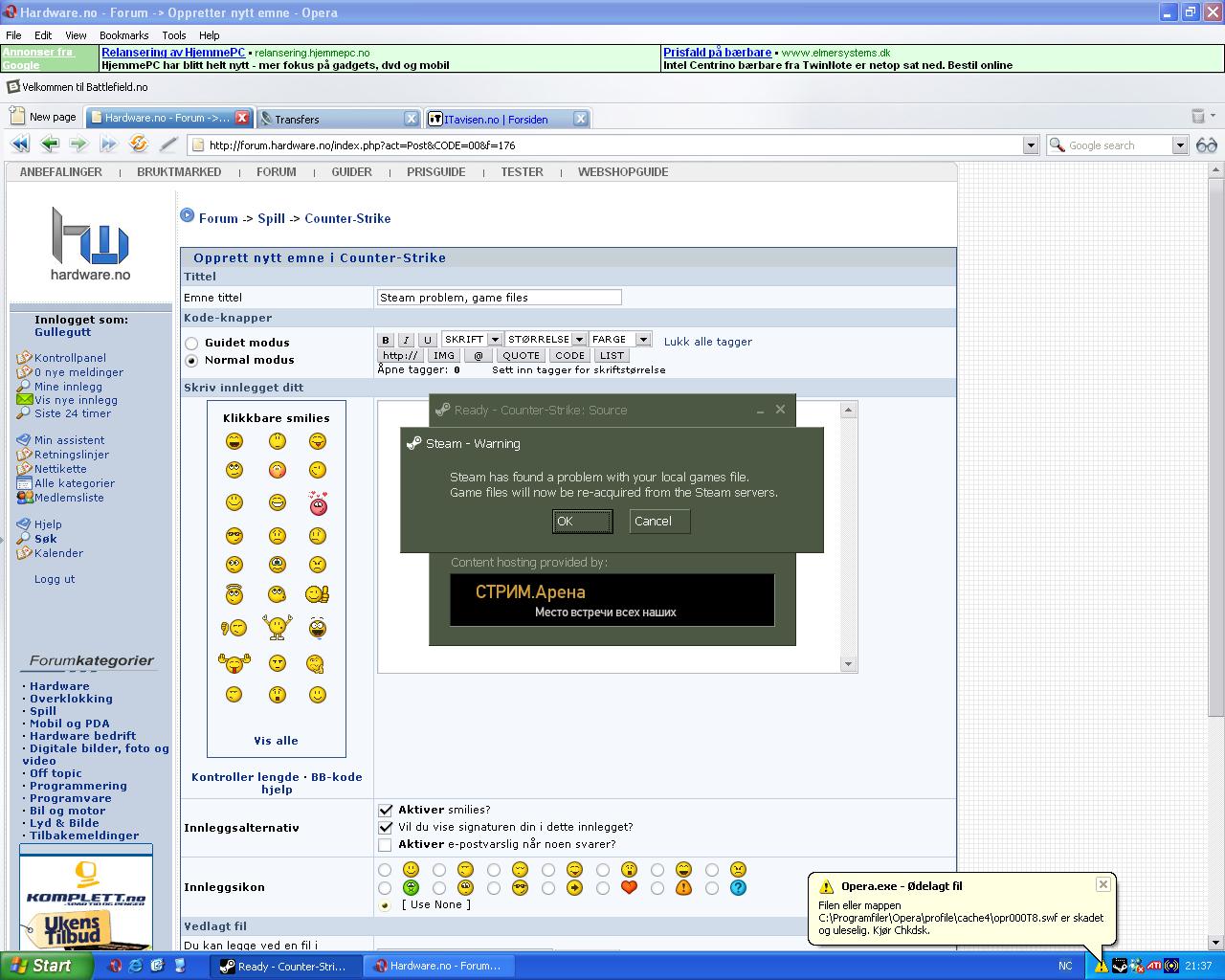Open the PRISGUIDE navigation item
Image resolution: width=1225 pixels, height=980 pixels.
tap(436, 172)
